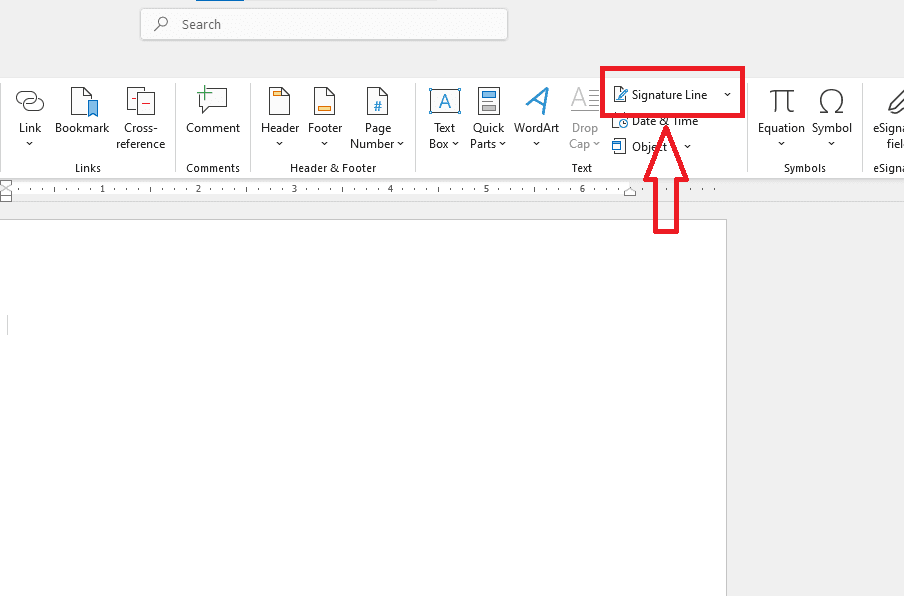Image resolution: width=904 pixels, height=596 pixels.
Task: Click the Object button
Action: point(640,146)
